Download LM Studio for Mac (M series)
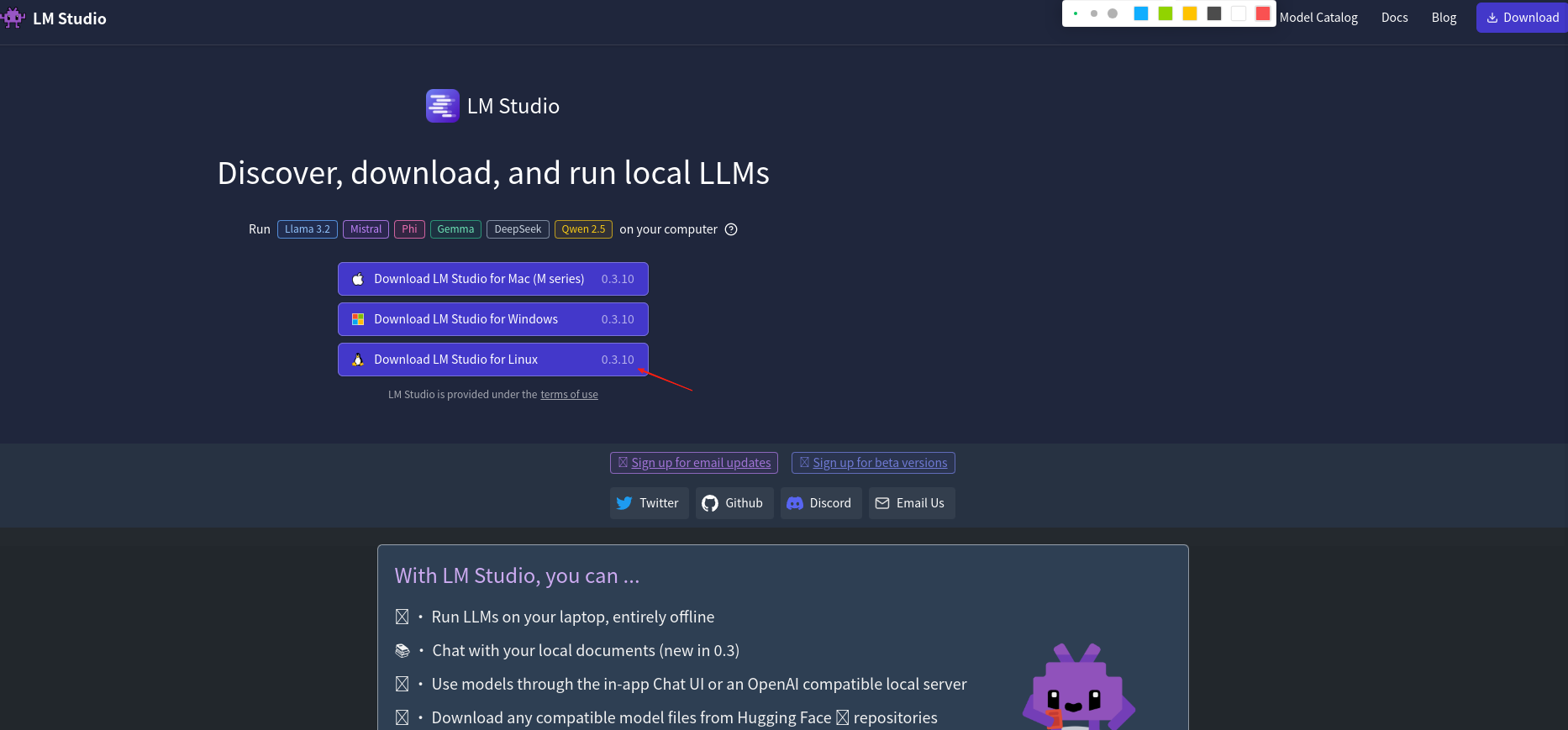The height and width of the screenshot is (730, 1568). 493,279
